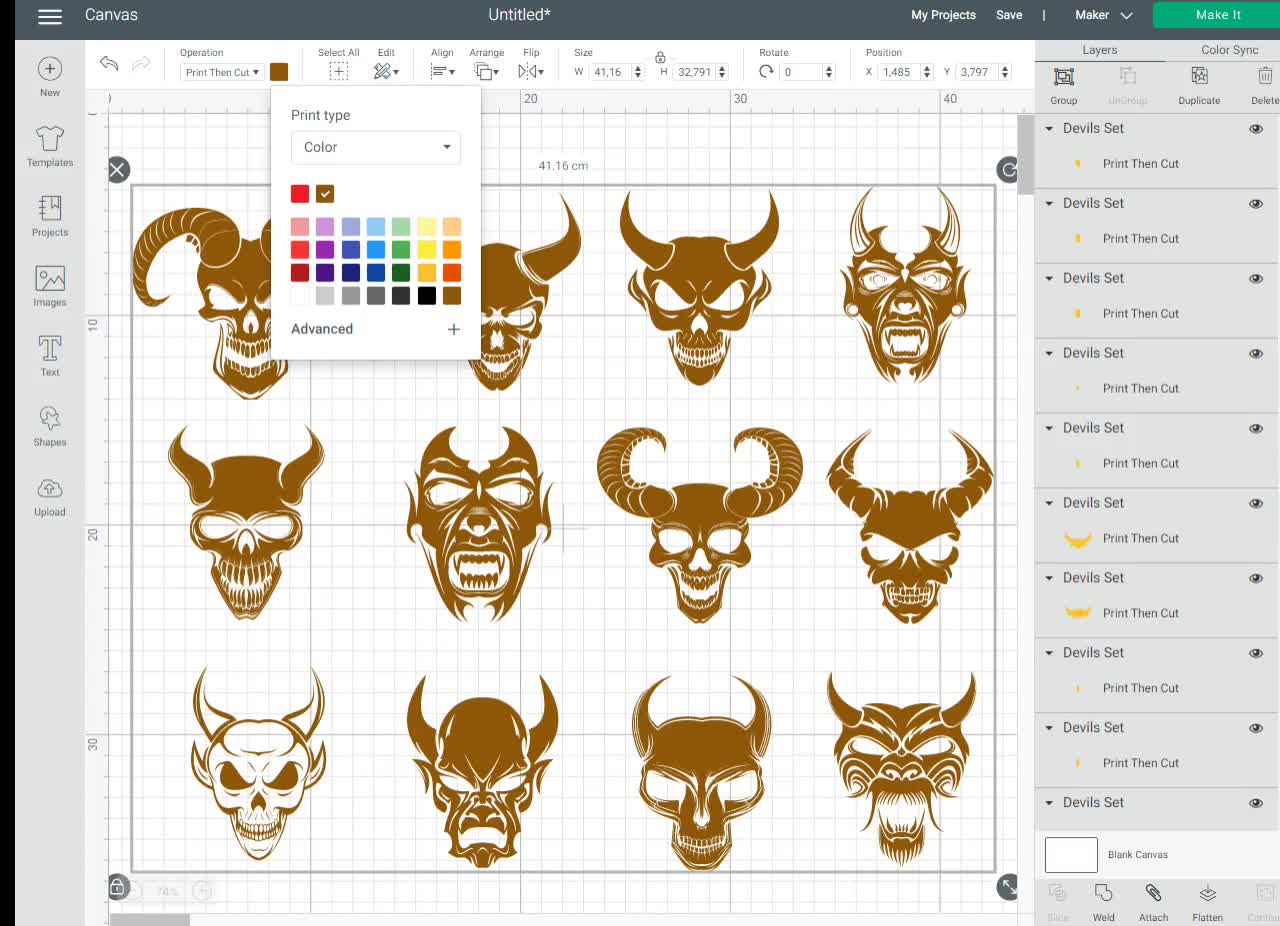Image resolution: width=1280 pixels, height=926 pixels.
Task: Open the Maker machine dropdown
Action: tap(1104, 15)
